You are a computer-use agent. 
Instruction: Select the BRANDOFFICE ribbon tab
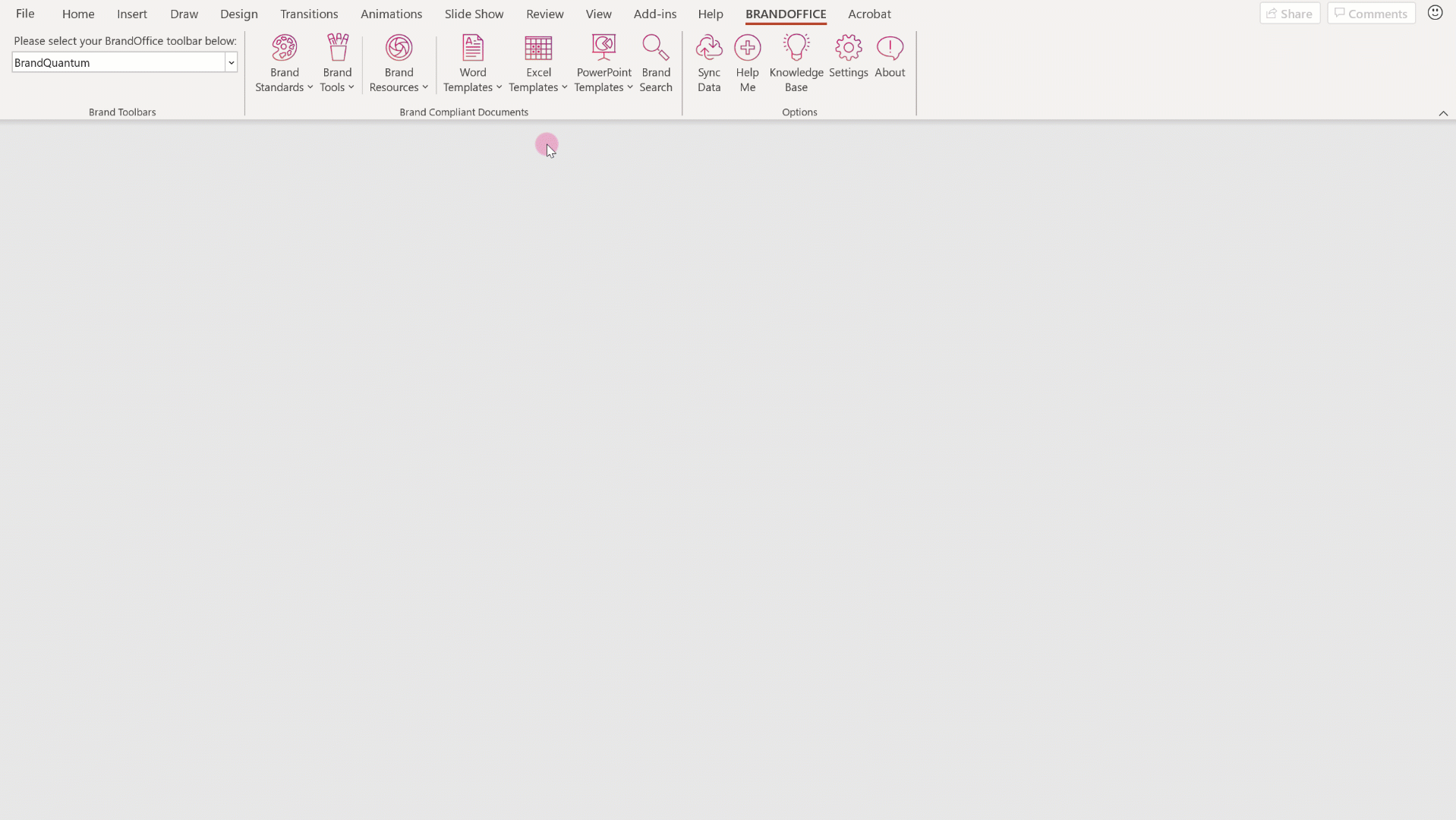point(786,14)
